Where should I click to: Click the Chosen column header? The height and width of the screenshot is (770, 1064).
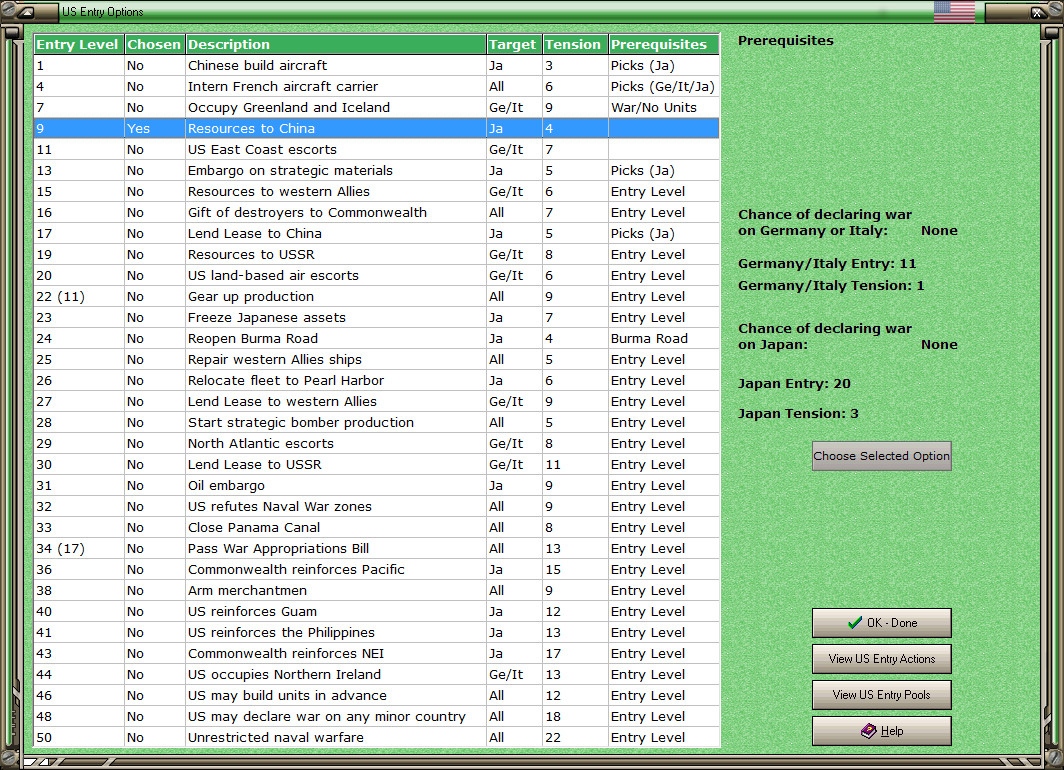[155, 44]
